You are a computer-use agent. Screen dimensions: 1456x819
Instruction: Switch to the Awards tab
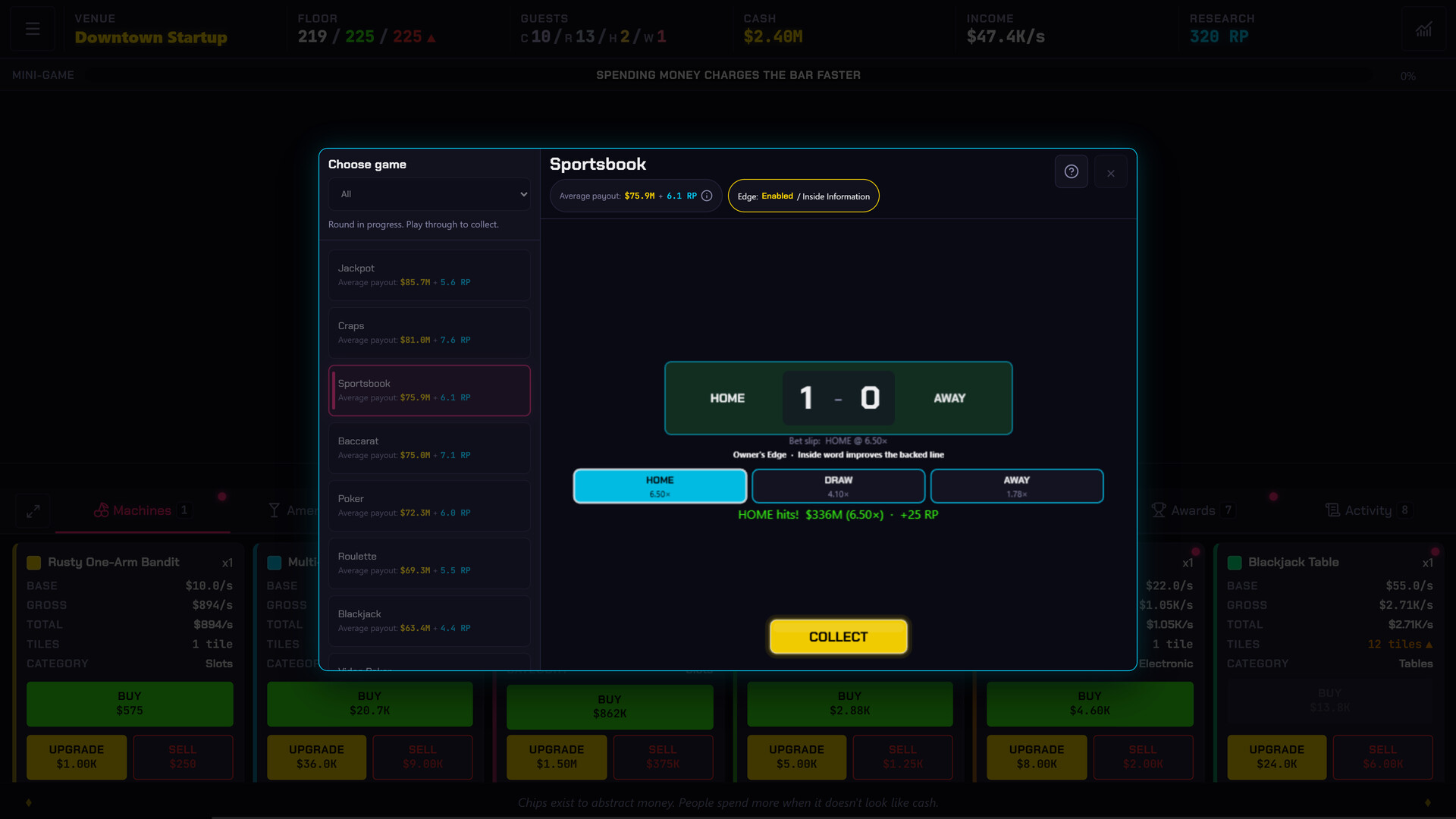(x=1194, y=510)
